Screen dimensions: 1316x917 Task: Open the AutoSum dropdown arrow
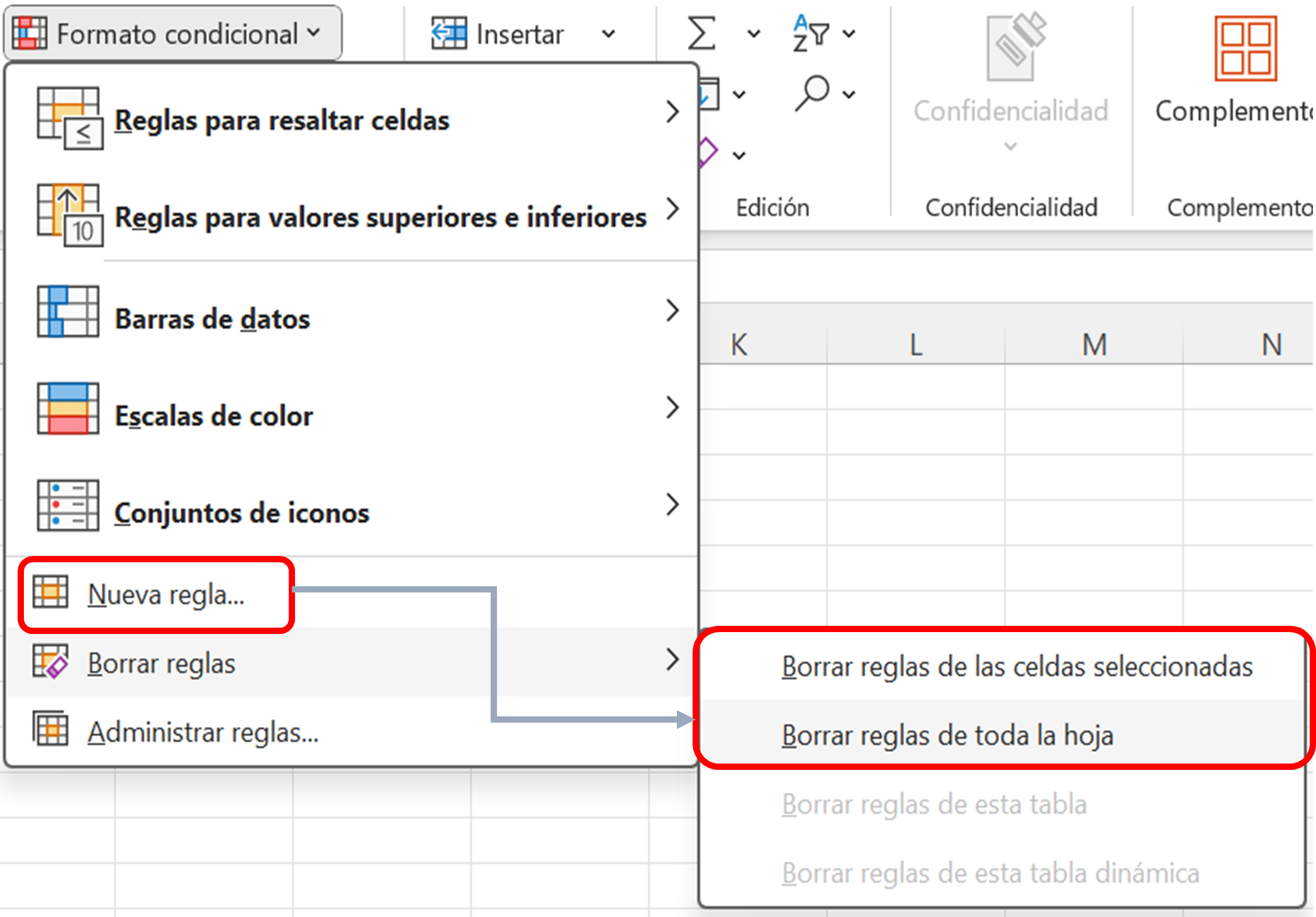753,33
